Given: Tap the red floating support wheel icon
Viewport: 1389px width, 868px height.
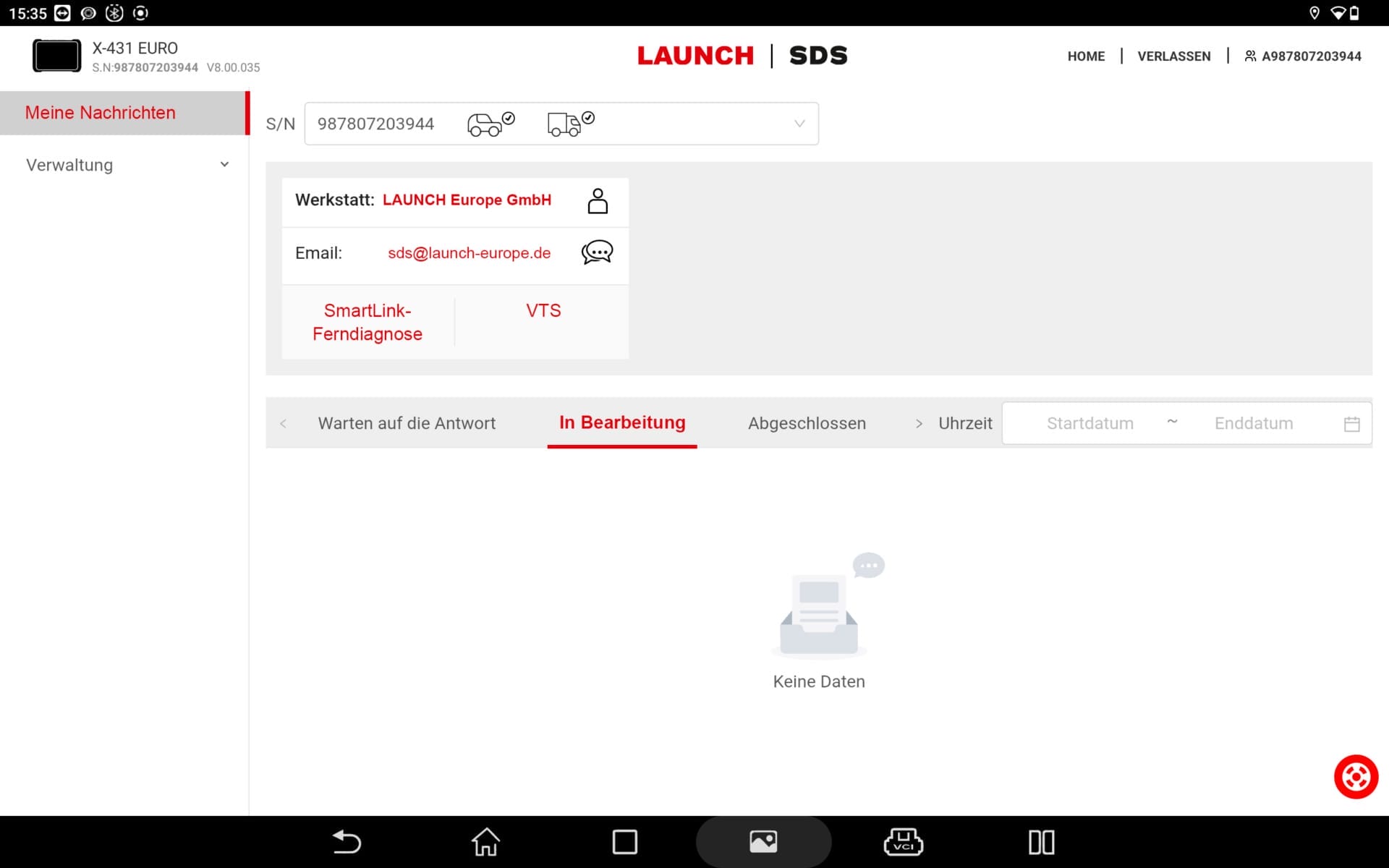Looking at the screenshot, I should click(x=1356, y=777).
